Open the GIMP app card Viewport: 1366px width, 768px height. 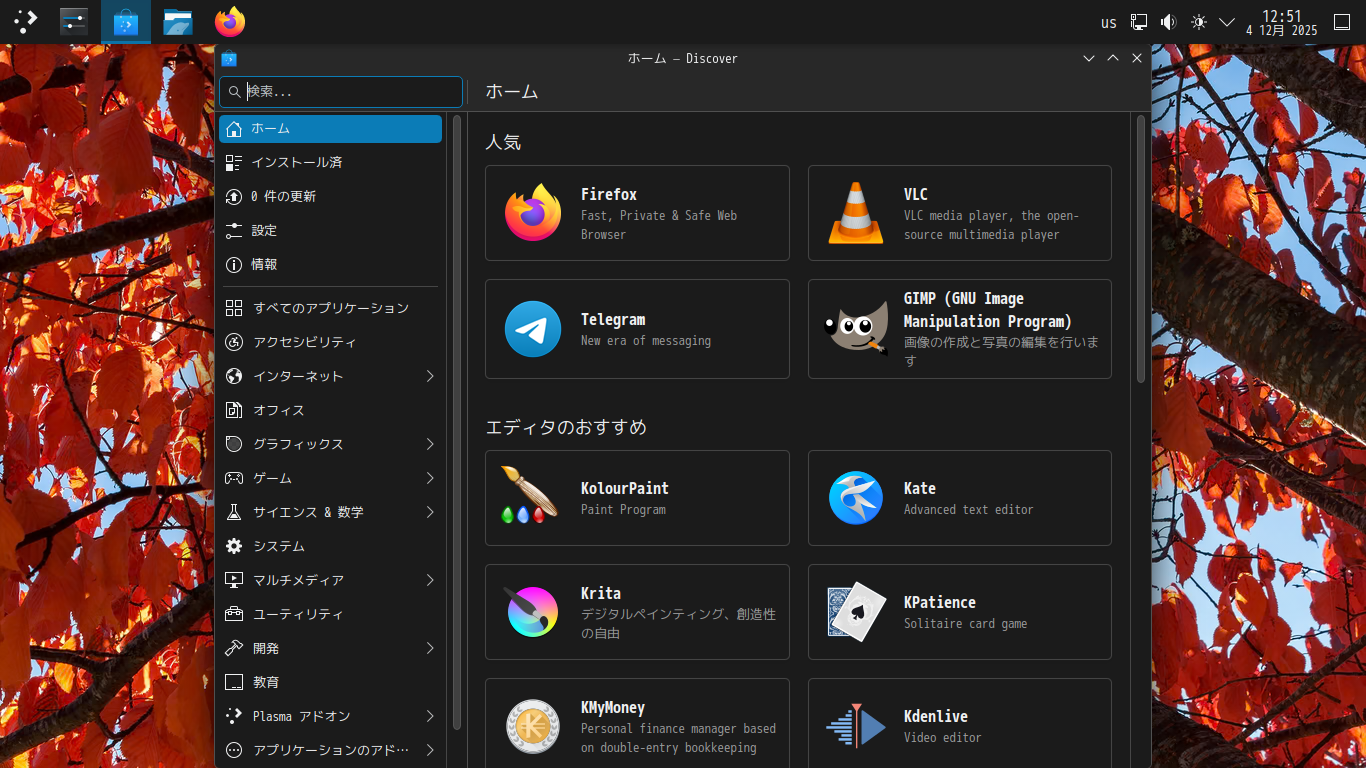(960, 329)
